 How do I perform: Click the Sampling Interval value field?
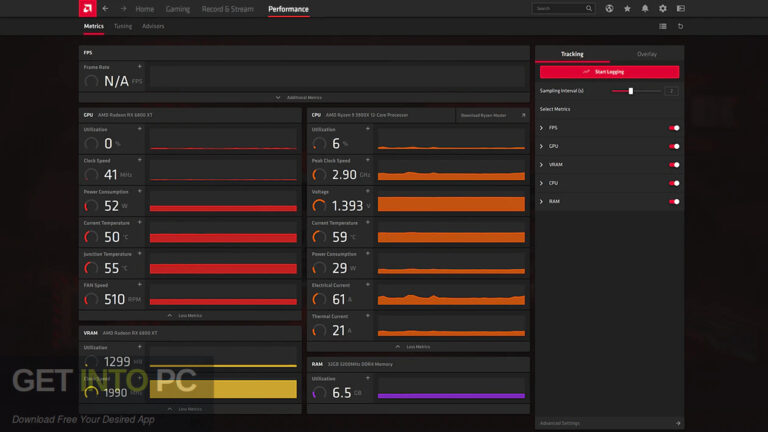672,91
